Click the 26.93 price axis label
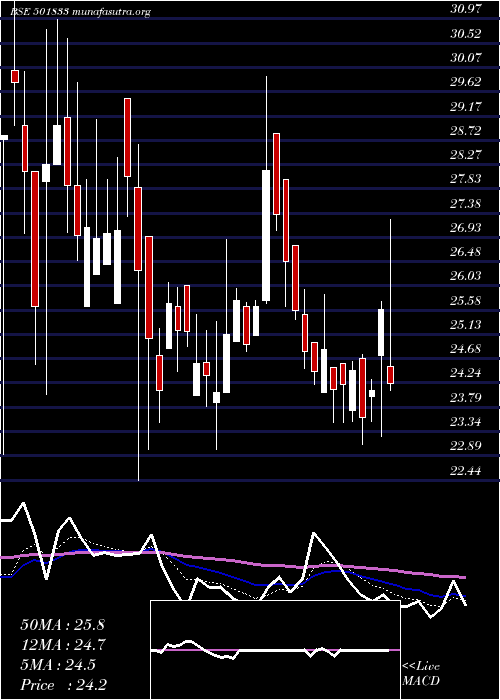The width and height of the screenshot is (500, 700). (466, 227)
